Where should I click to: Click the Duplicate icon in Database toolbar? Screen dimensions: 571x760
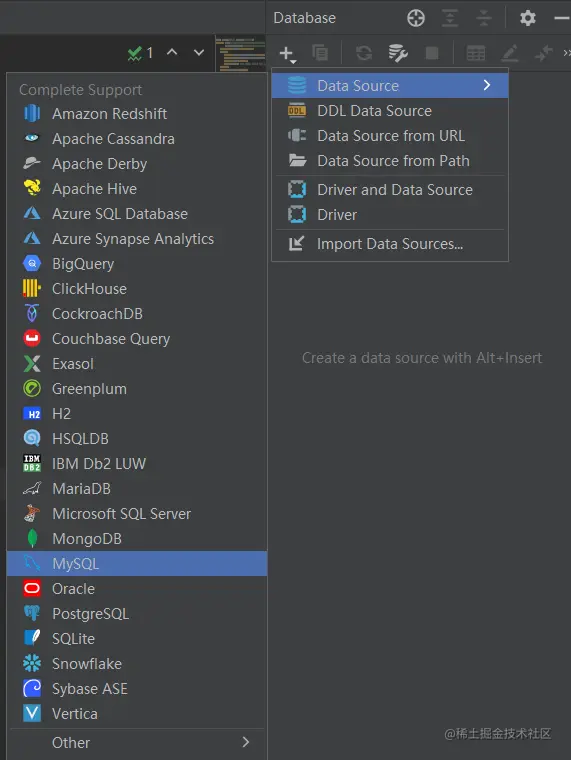(320, 53)
